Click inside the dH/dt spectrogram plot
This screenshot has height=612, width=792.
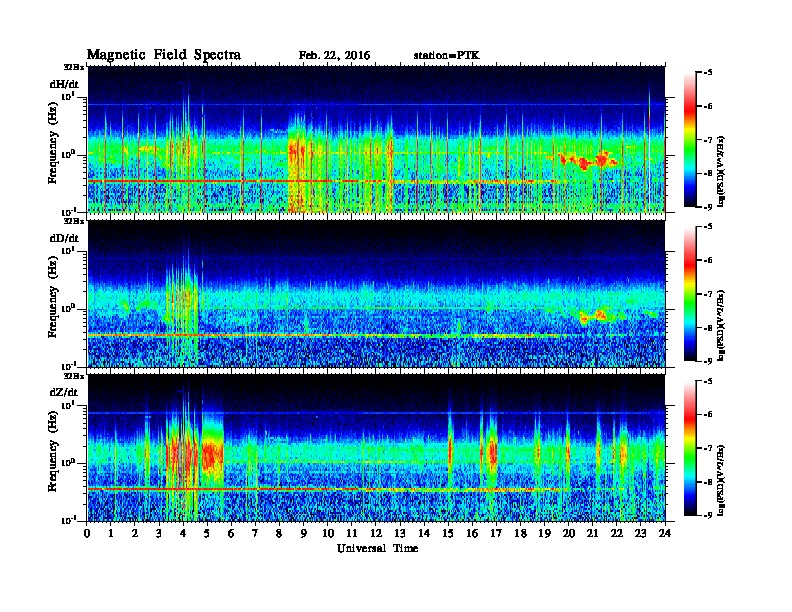click(x=376, y=139)
